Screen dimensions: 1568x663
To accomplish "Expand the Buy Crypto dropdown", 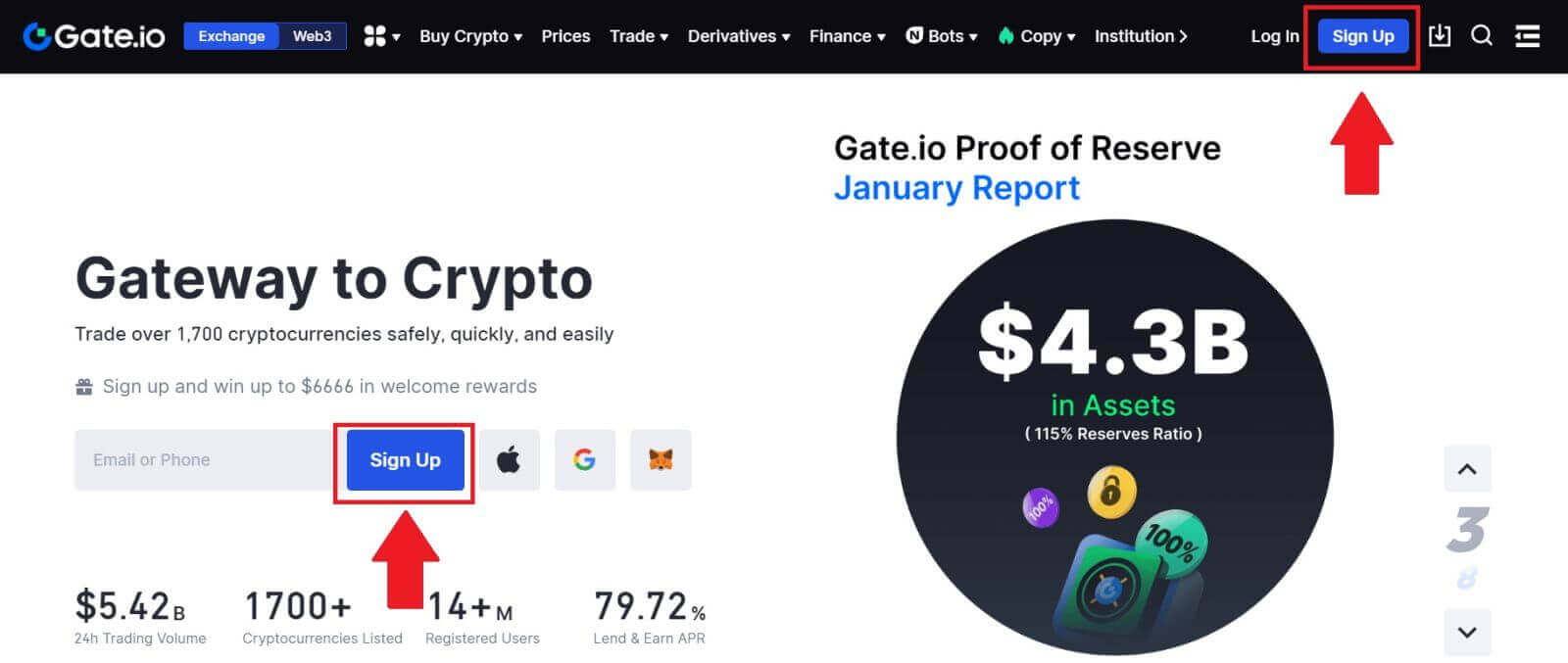I will click(x=465, y=36).
